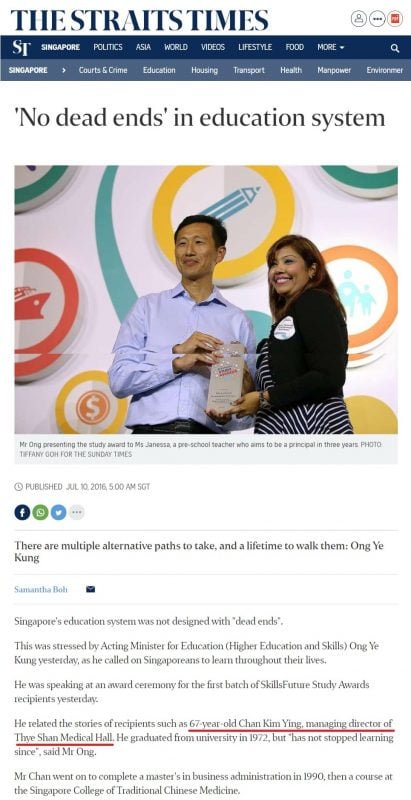Open the PDF e-paper icon

pos(395,19)
